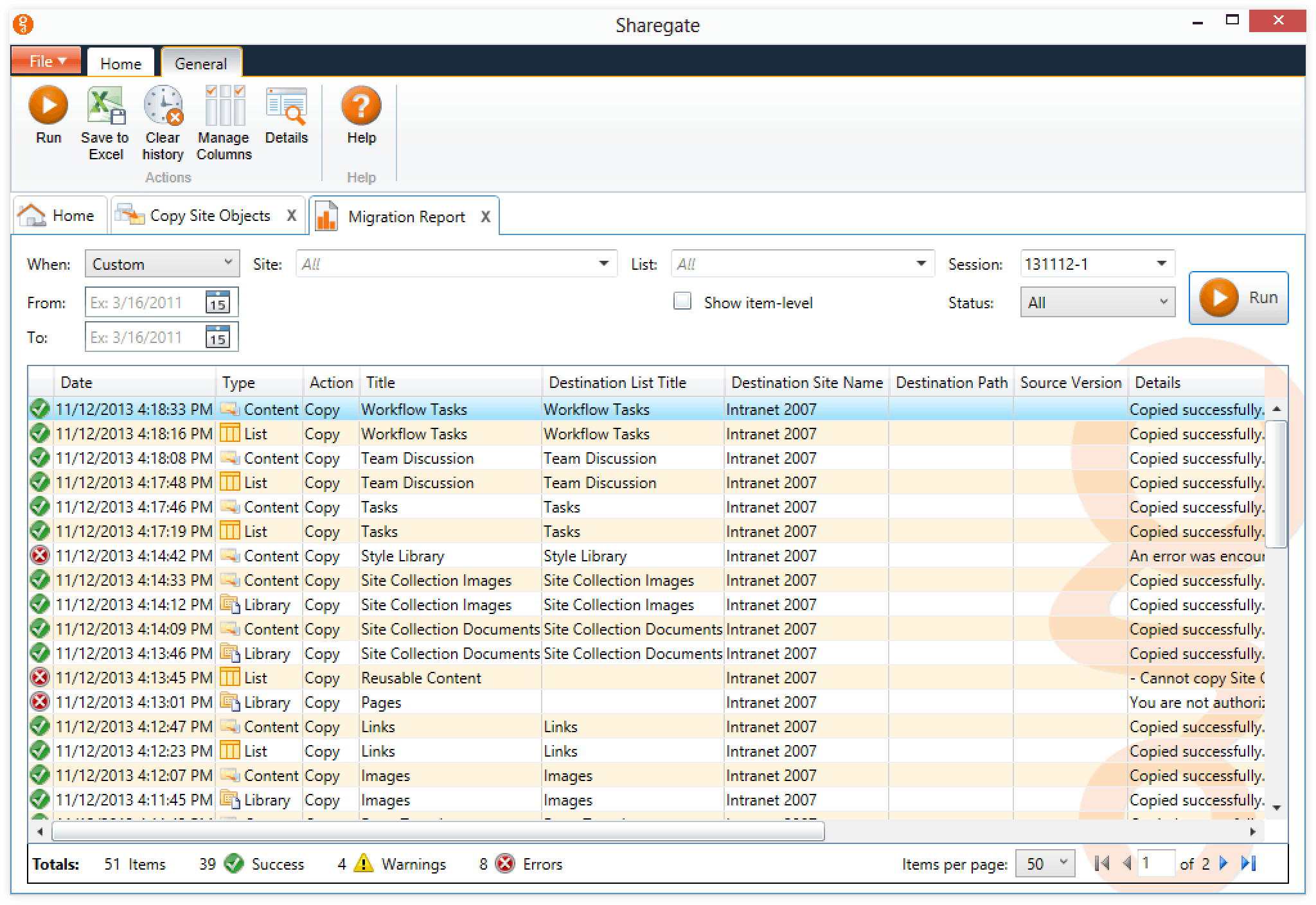This screenshot has width=1316, height=905.
Task: Click the large Run button beside Session
Action: pos(1238,298)
